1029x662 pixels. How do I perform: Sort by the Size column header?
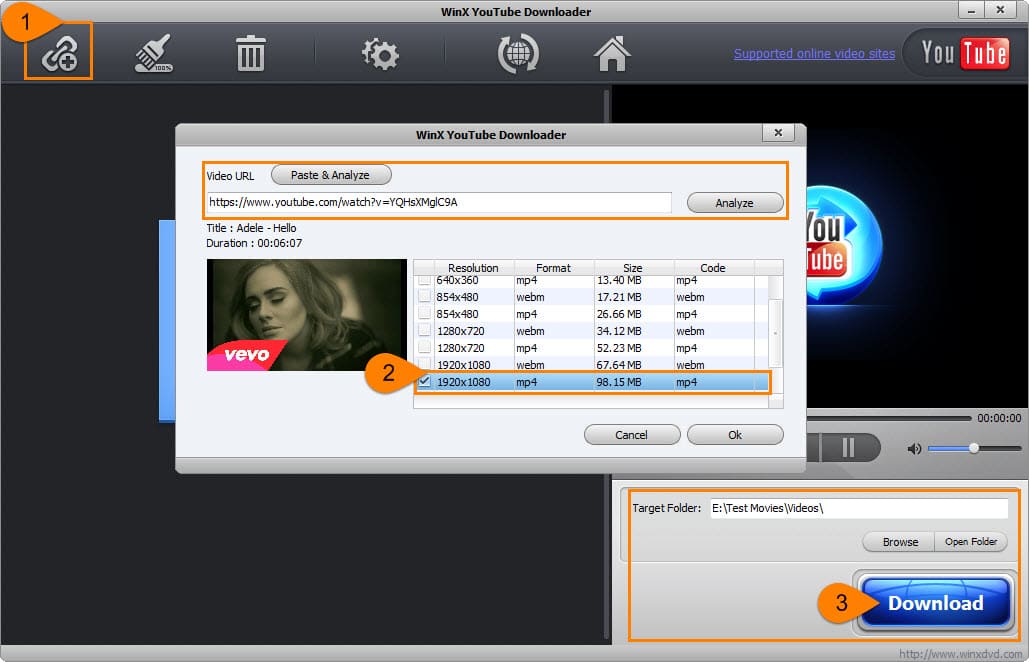coord(633,268)
